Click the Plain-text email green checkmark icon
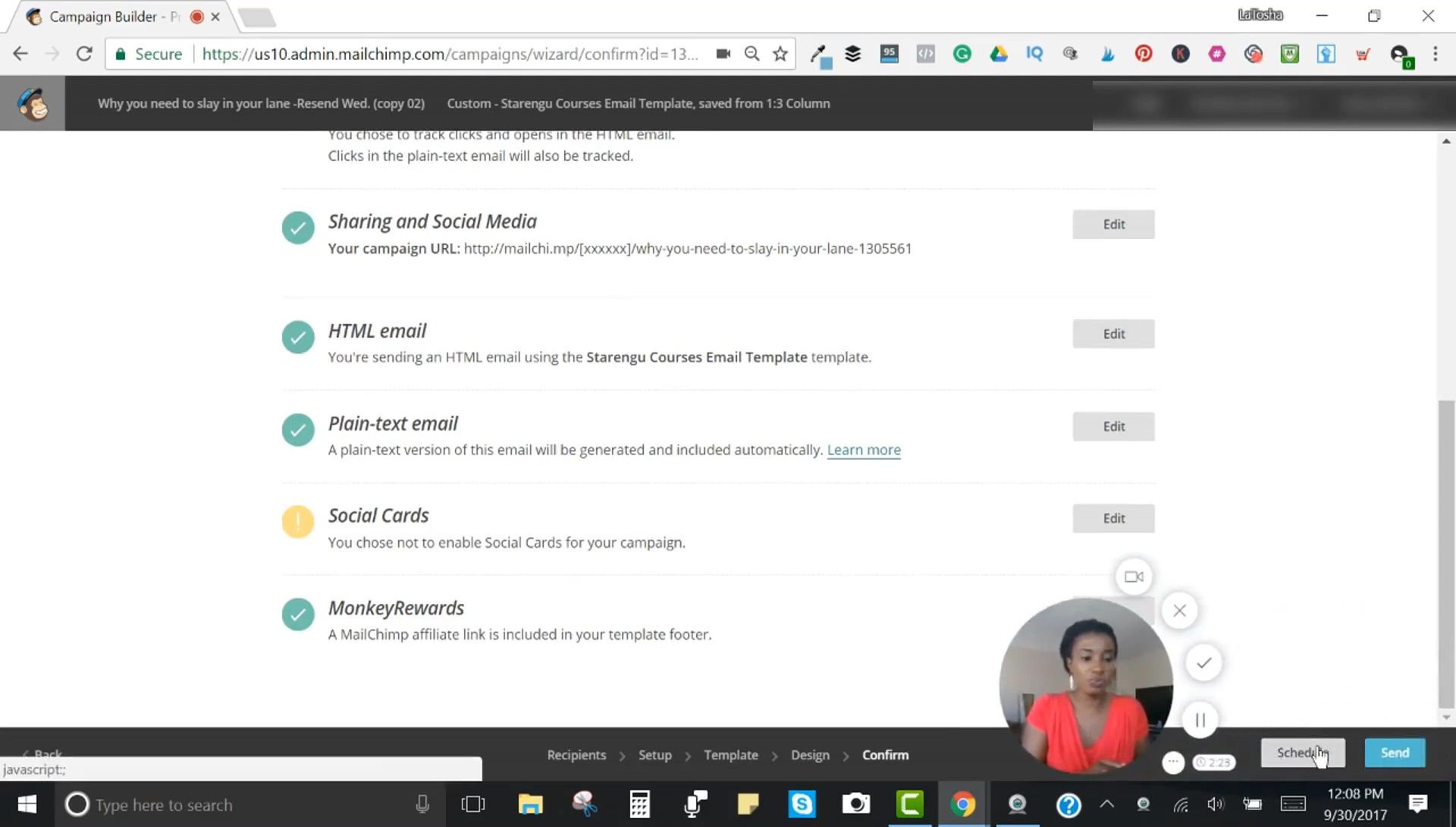The height and width of the screenshot is (827, 1456). click(x=298, y=430)
